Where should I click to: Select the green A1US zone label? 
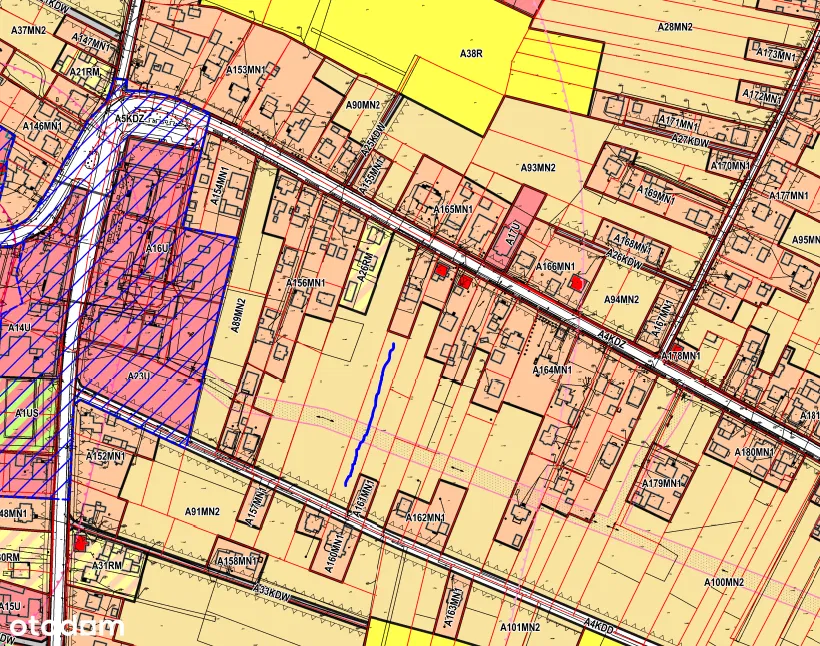(x=27, y=412)
